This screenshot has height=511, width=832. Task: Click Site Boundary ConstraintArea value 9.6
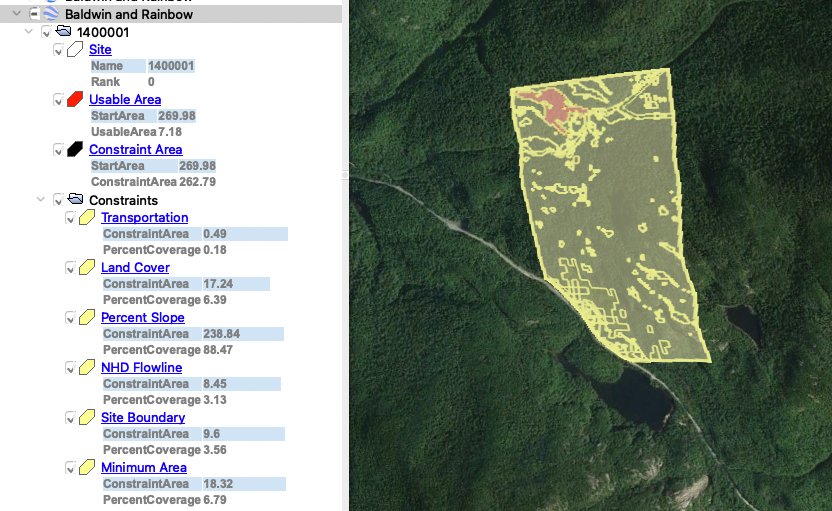click(211, 434)
